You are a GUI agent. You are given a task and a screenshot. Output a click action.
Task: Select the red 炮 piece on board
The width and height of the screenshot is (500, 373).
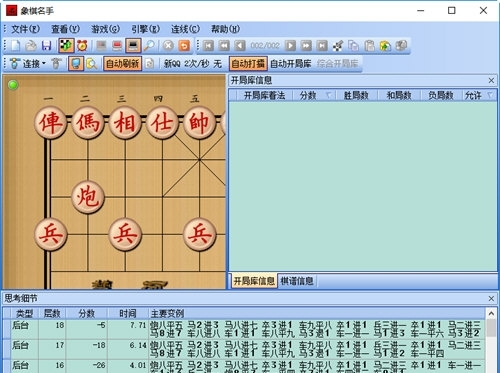[88, 197]
